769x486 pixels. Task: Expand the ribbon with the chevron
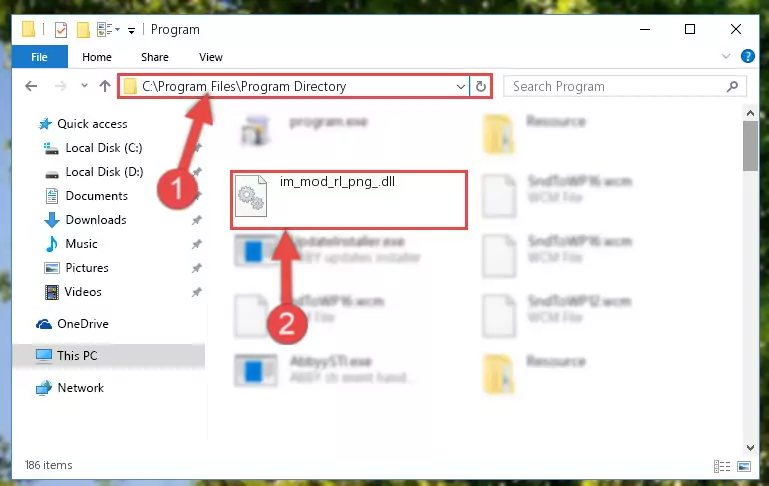tap(726, 56)
